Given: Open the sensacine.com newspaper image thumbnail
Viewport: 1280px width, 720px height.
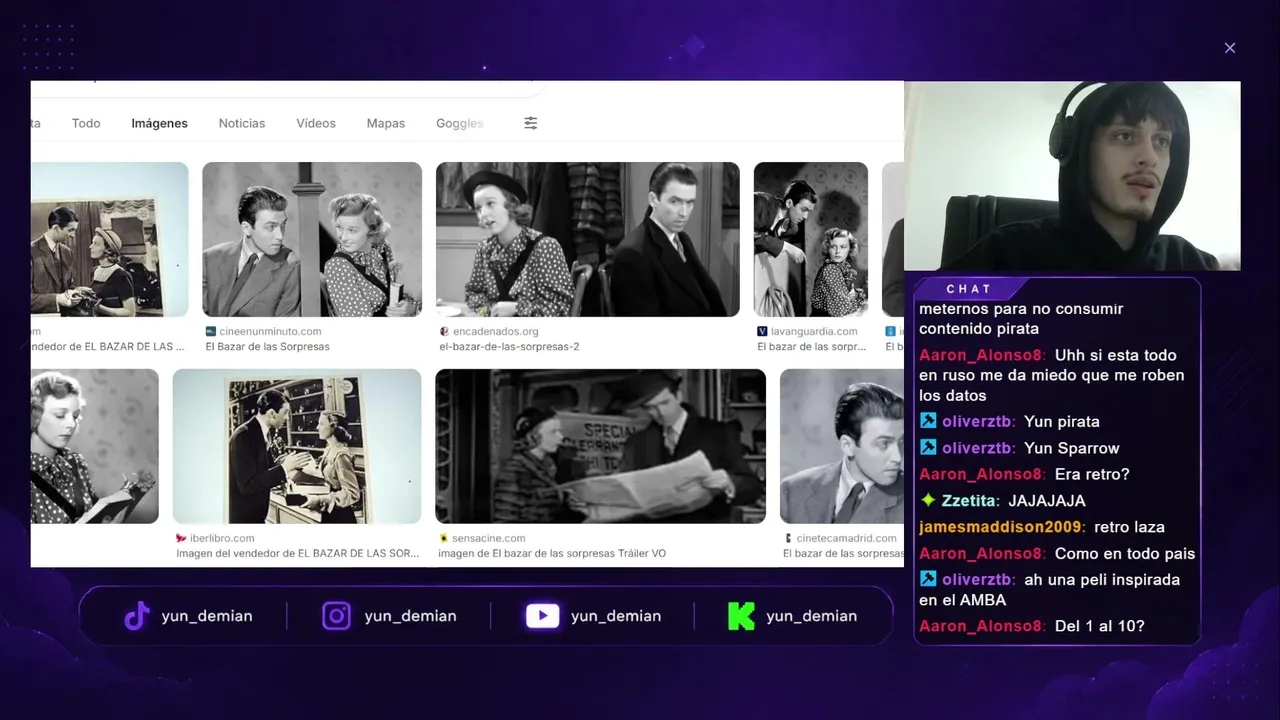Looking at the screenshot, I should coord(600,446).
